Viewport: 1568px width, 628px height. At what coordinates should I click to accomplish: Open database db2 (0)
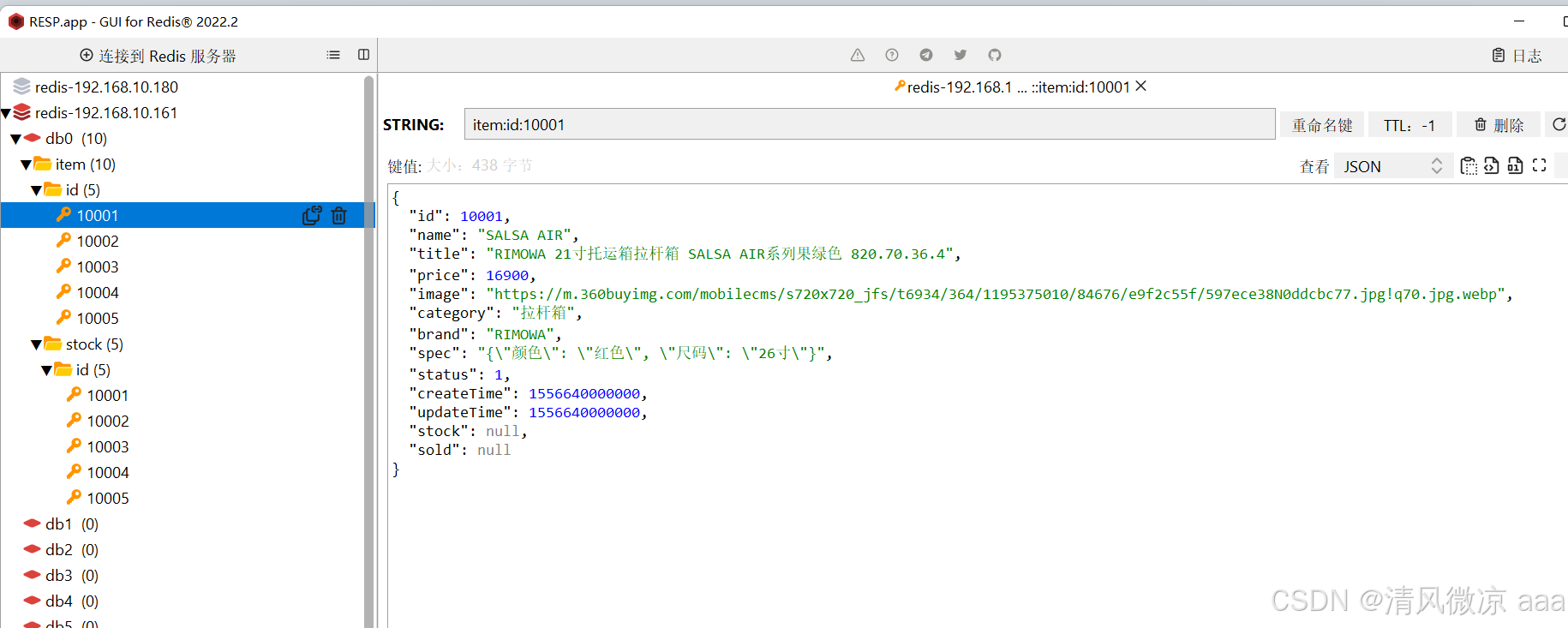pos(72,549)
